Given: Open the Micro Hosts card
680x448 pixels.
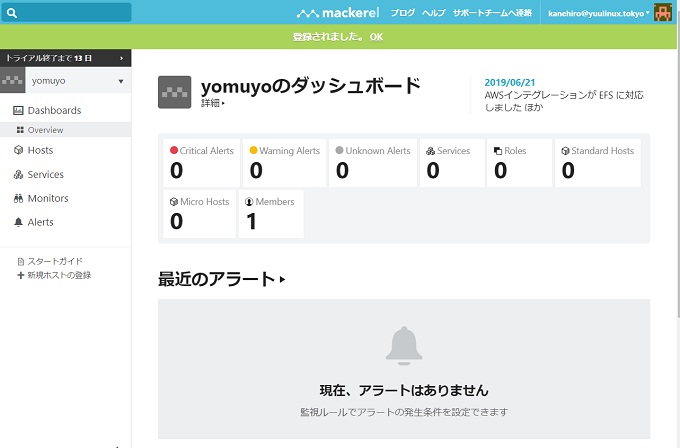Looking at the screenshot, I should click(199, 214).
